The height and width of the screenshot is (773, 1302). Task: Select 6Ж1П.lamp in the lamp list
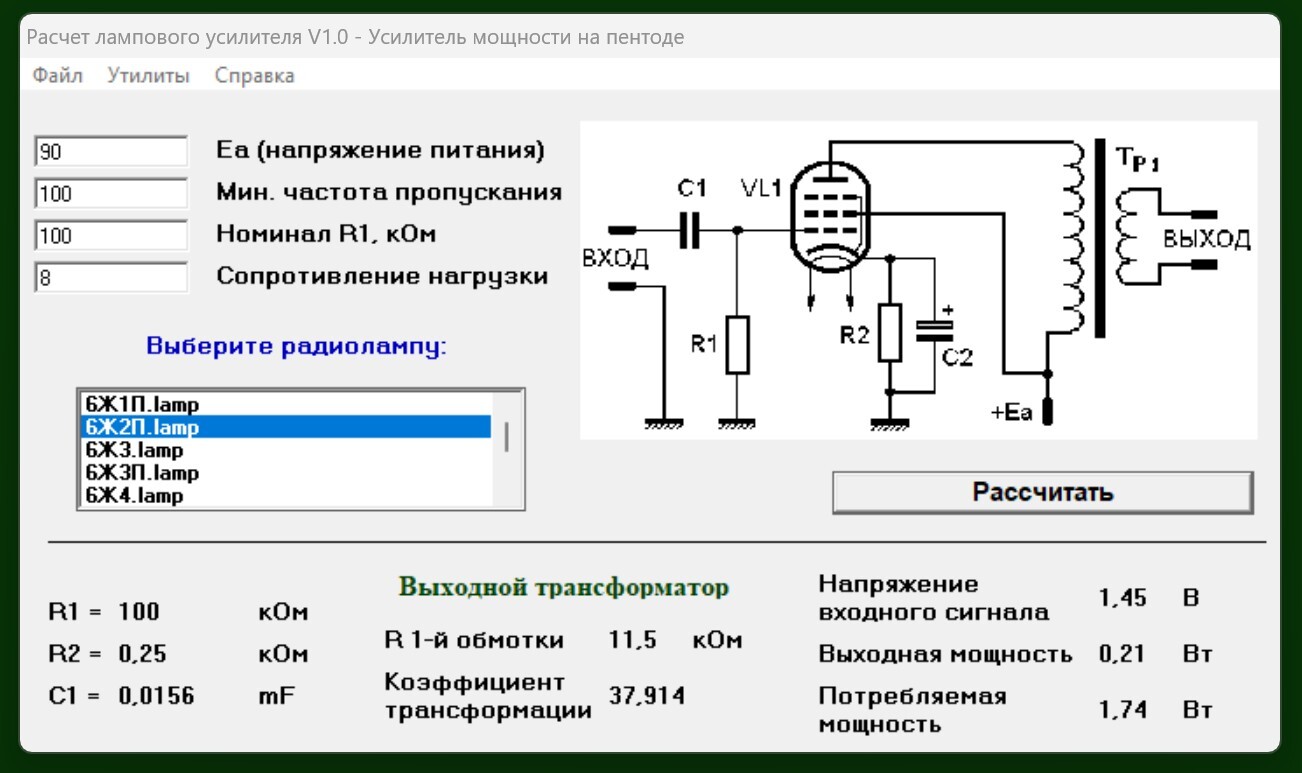(142, 405)
